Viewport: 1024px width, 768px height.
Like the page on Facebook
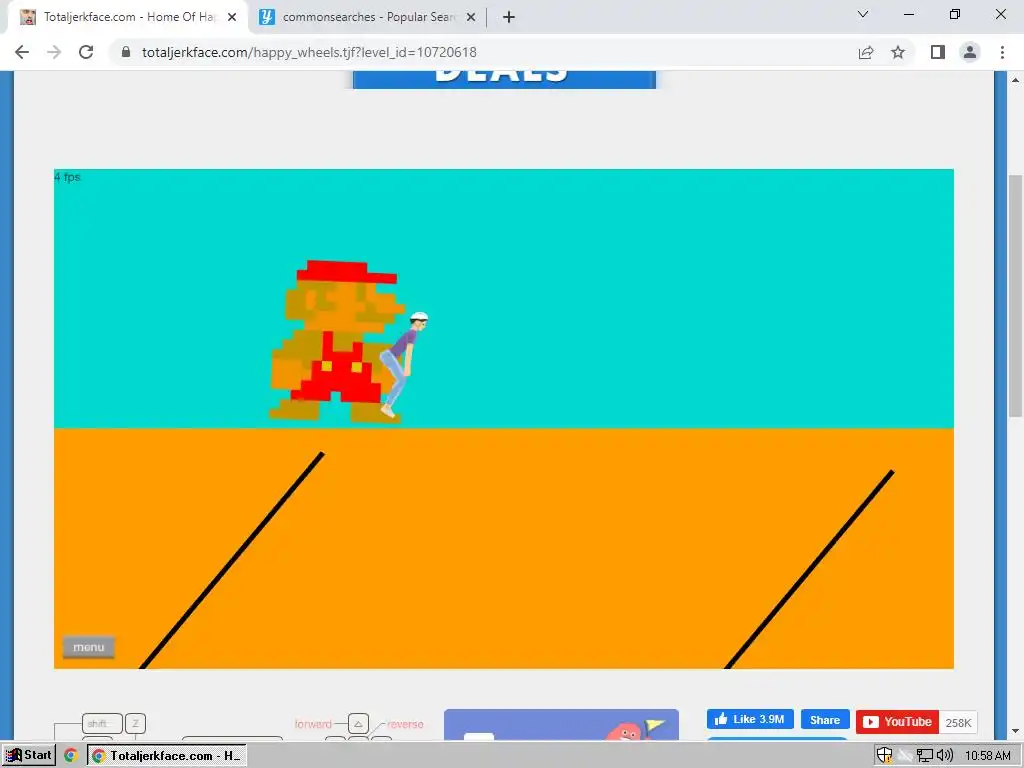[750, 719]
